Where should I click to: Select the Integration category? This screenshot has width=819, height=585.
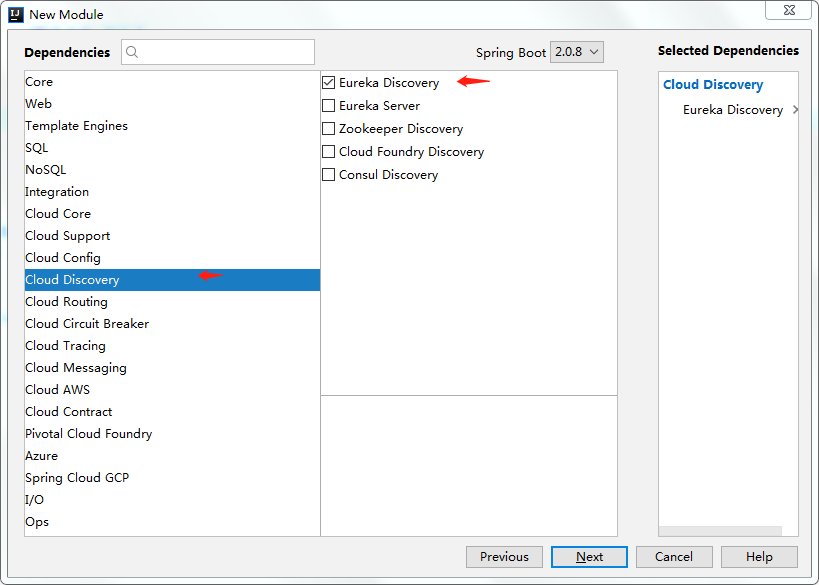tap(172, 192)
